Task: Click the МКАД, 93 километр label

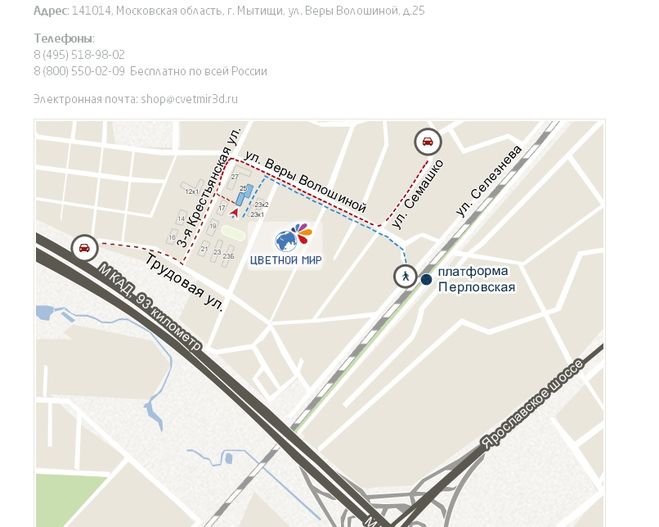Action: coord(149,306)
